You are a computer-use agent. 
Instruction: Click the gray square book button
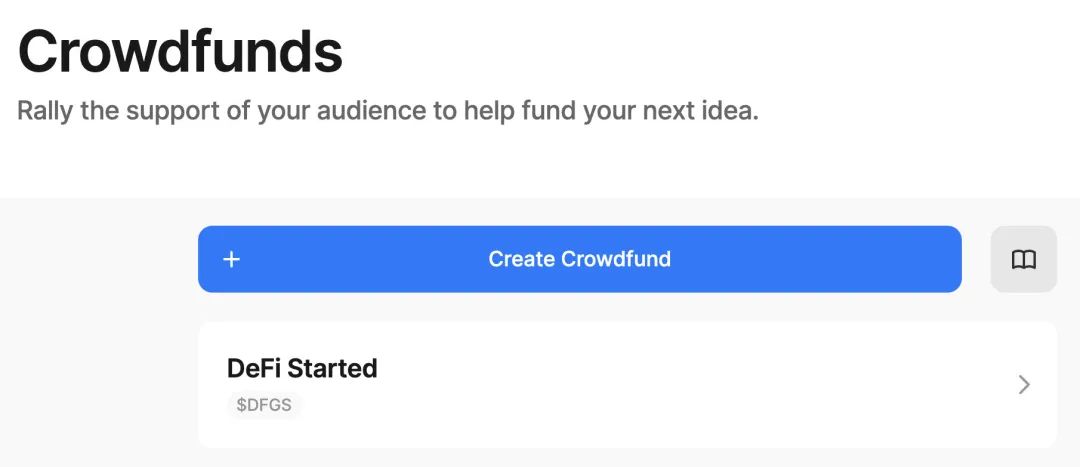1024,259
